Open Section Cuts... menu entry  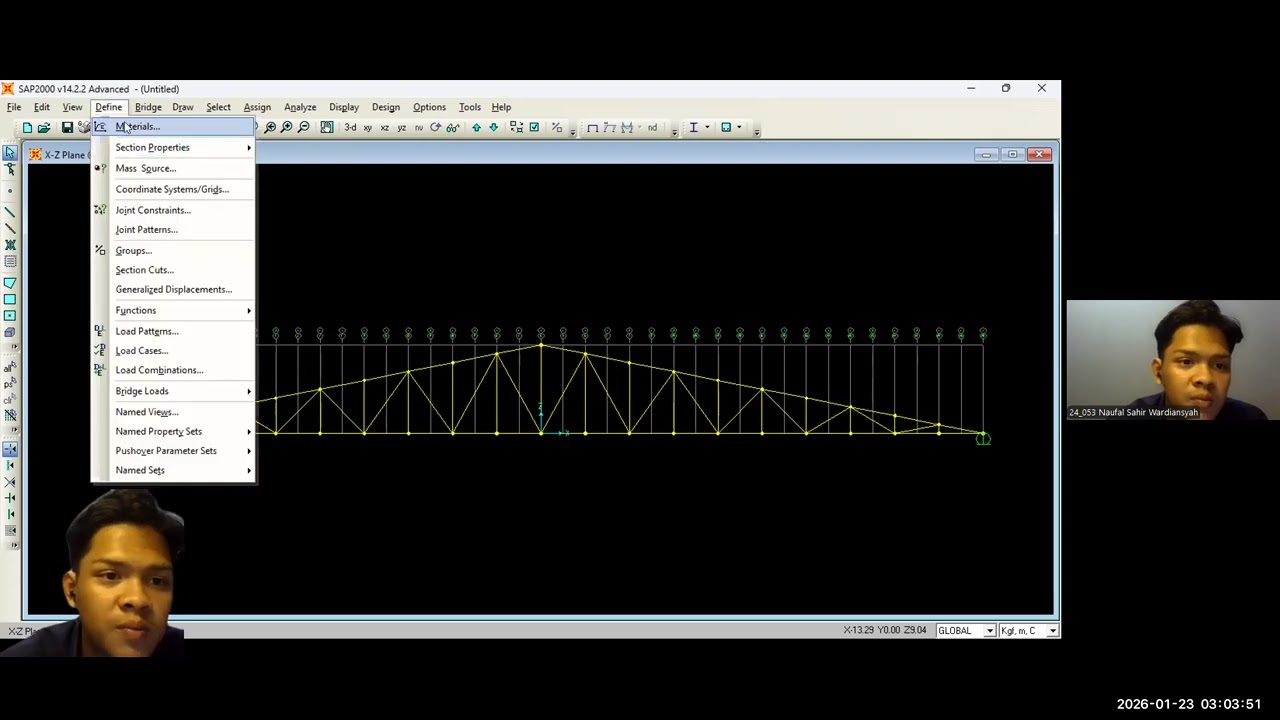tap(173, 270)
